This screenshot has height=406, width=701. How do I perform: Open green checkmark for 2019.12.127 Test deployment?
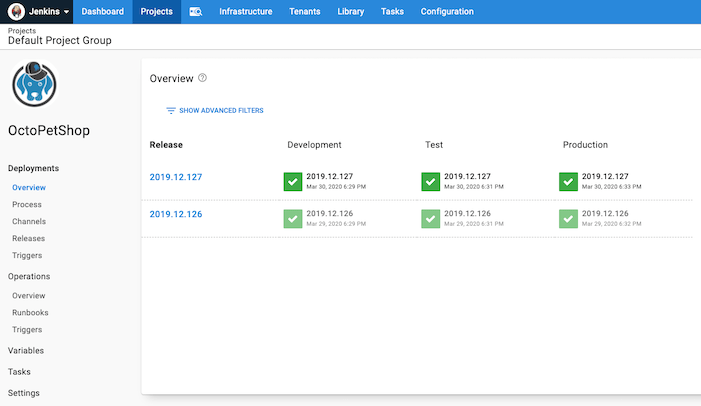pos(431,182)
